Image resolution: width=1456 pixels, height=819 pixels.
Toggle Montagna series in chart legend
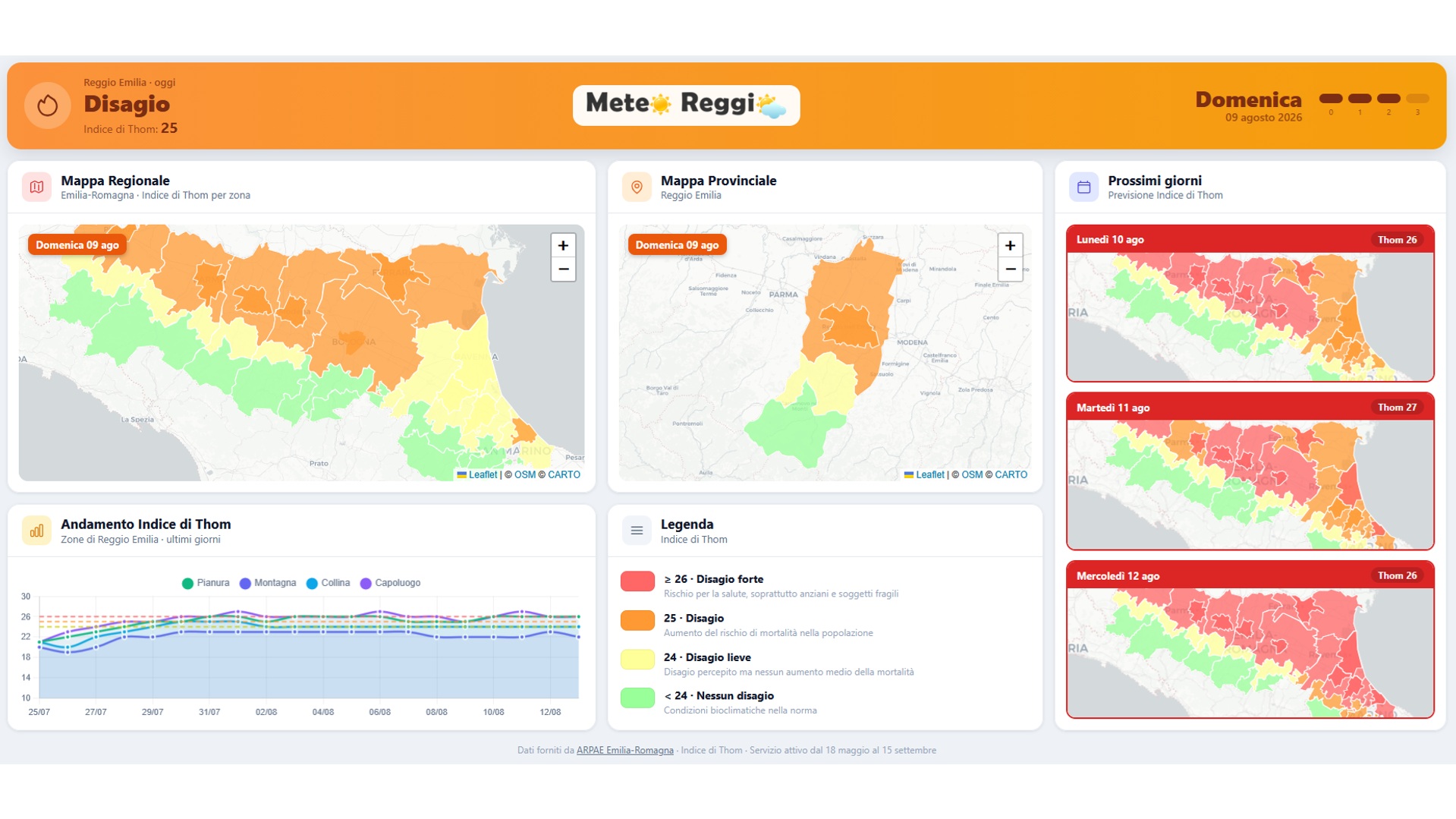coord(268,583)
